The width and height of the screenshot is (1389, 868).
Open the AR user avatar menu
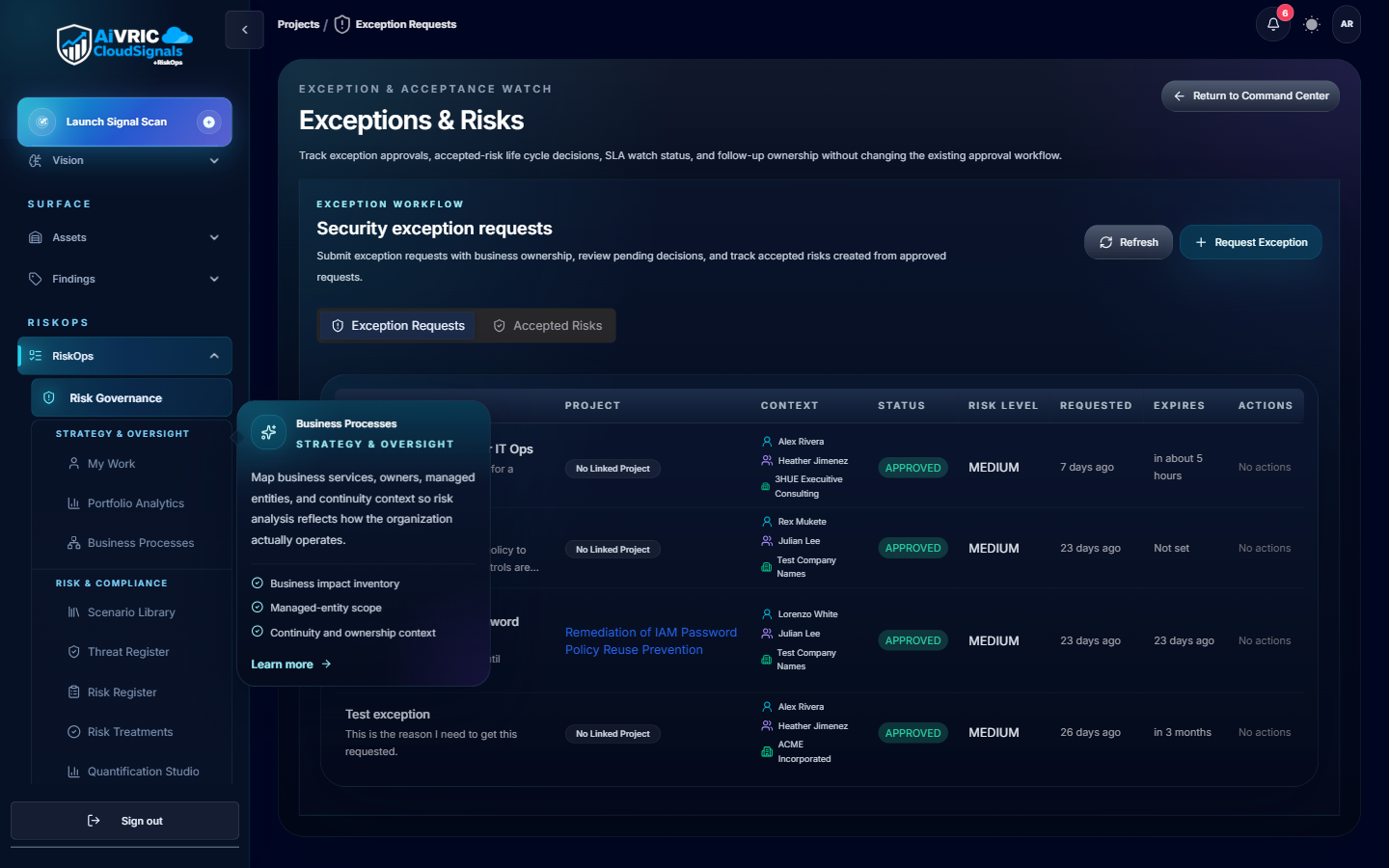pos(1347,24)
